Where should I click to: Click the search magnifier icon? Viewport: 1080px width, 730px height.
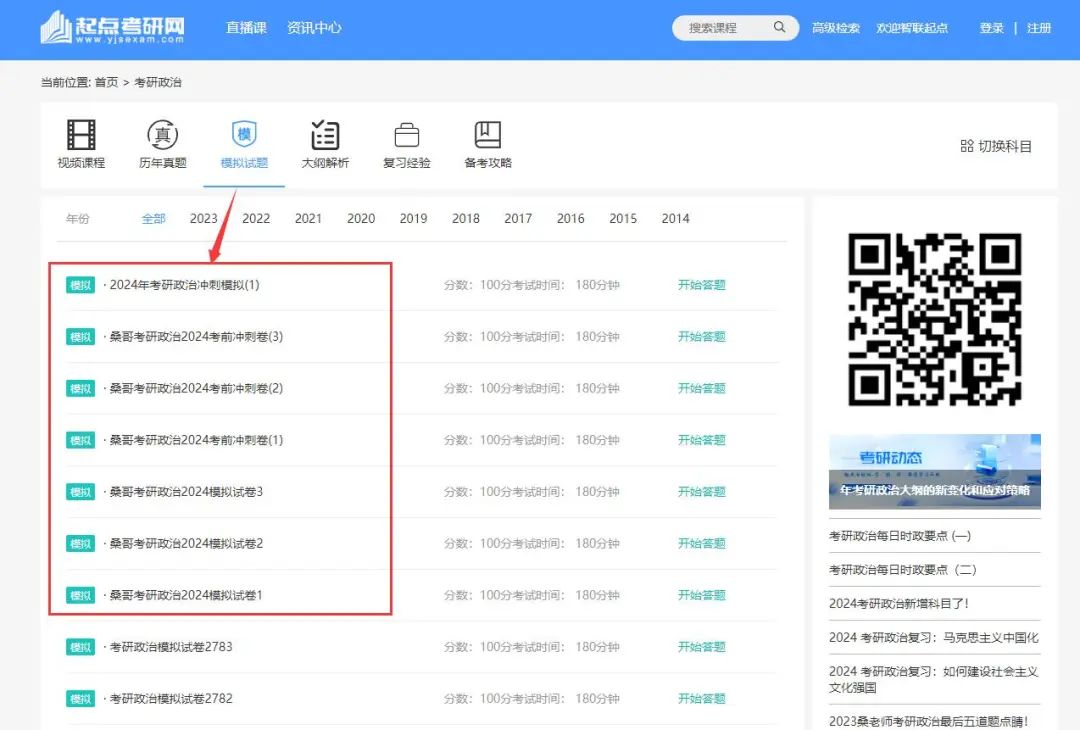(x=779, y=28)
